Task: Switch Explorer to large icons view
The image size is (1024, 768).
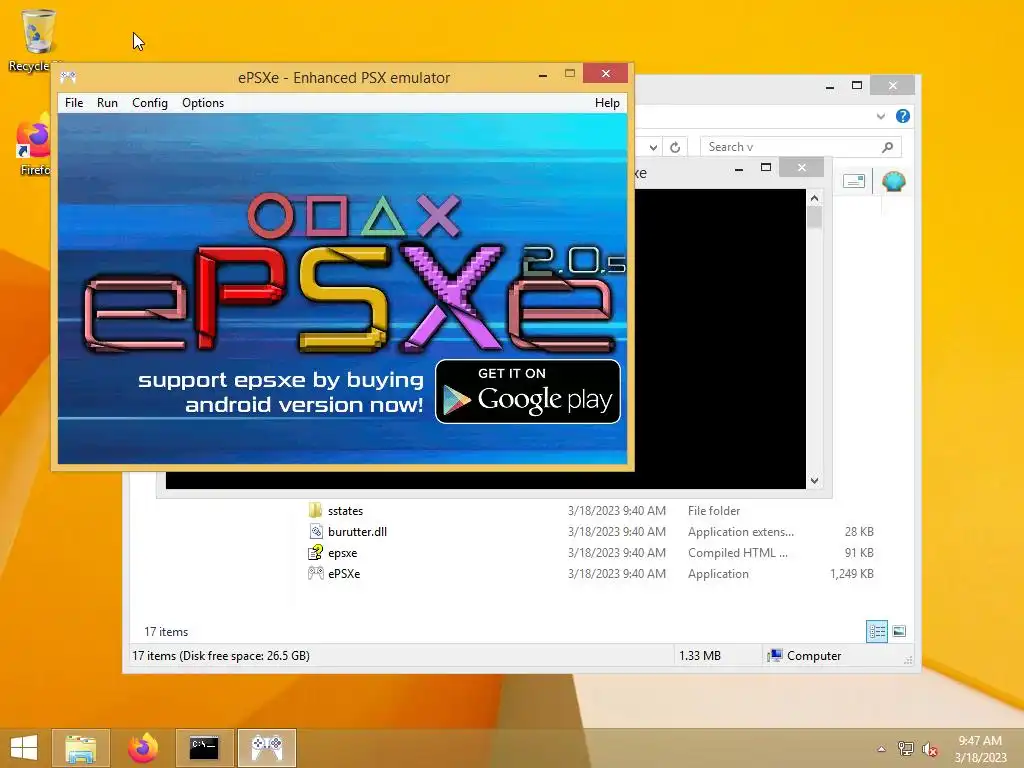Action: tap(899, 631)
